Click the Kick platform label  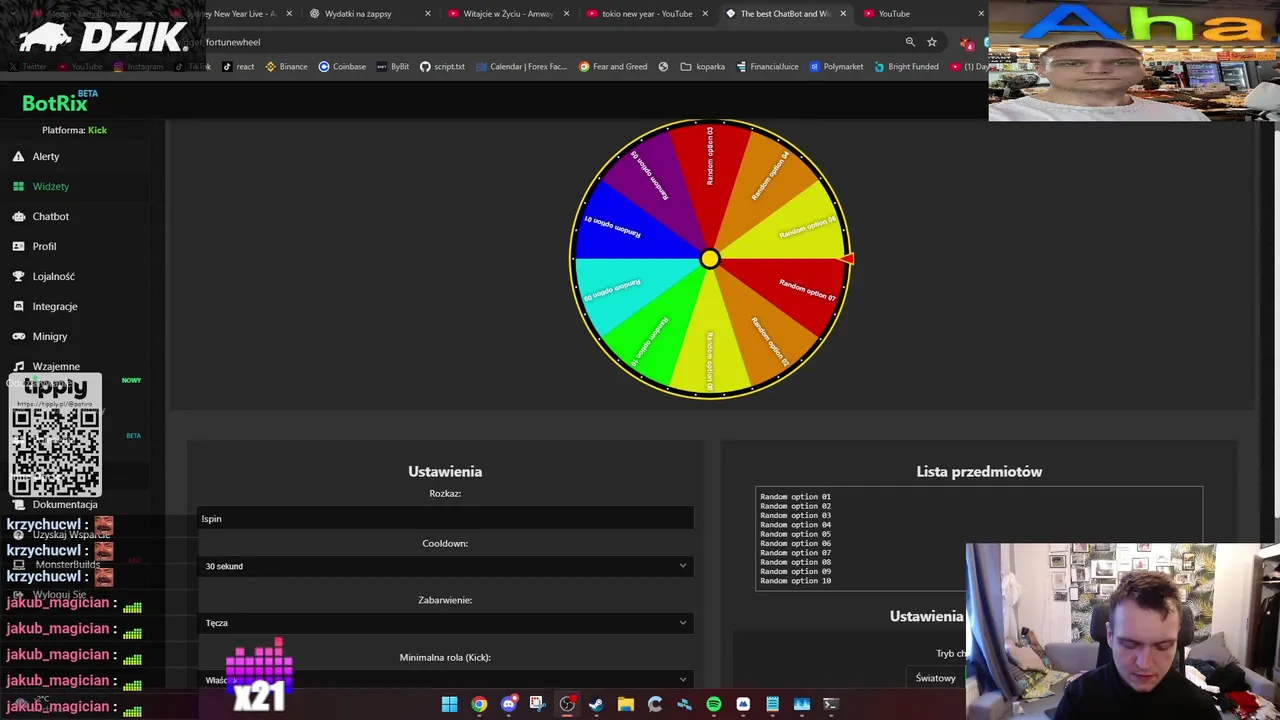pos(97,130)
